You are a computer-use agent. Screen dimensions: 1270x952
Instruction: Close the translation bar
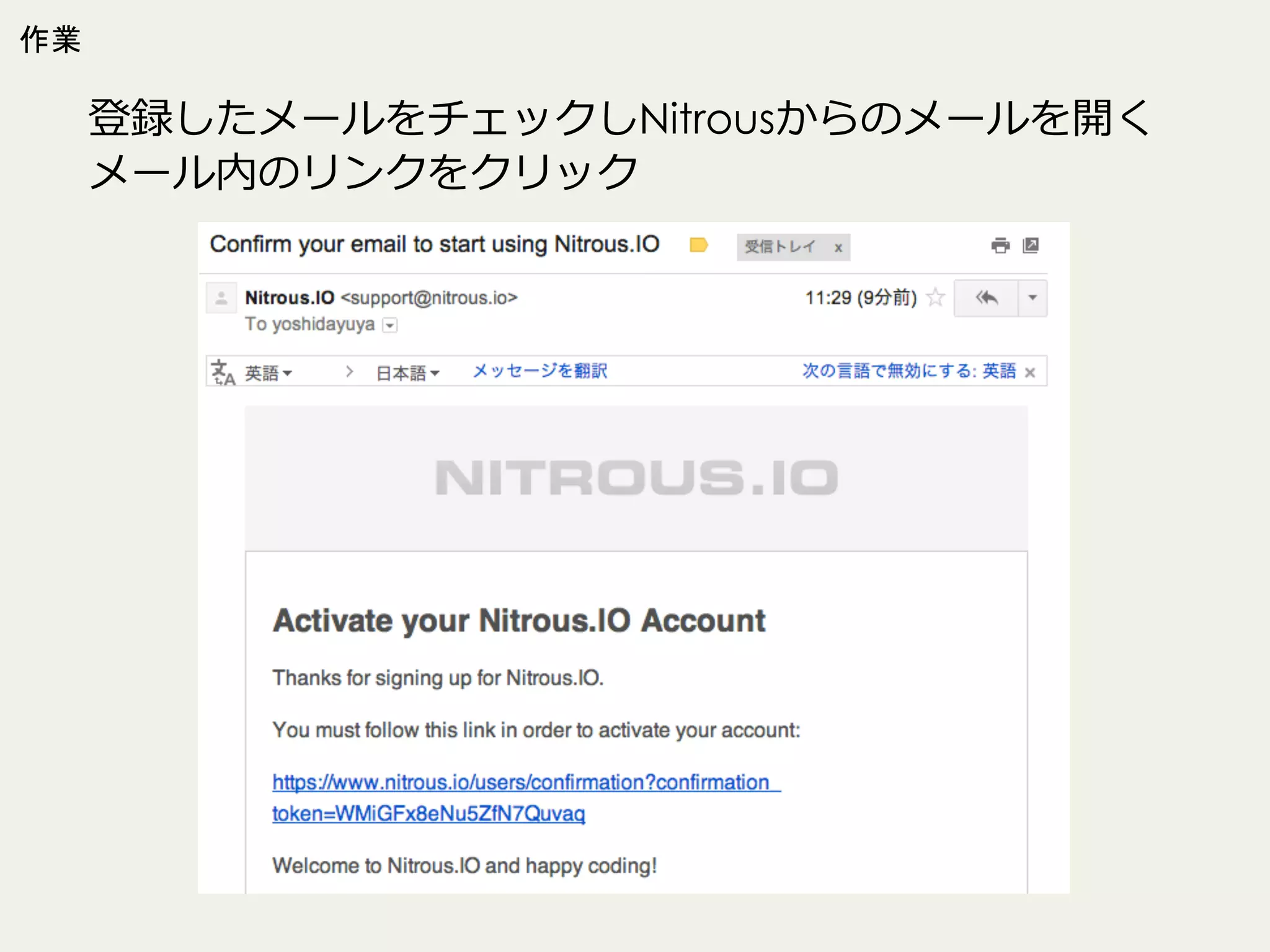point(1030,372)
